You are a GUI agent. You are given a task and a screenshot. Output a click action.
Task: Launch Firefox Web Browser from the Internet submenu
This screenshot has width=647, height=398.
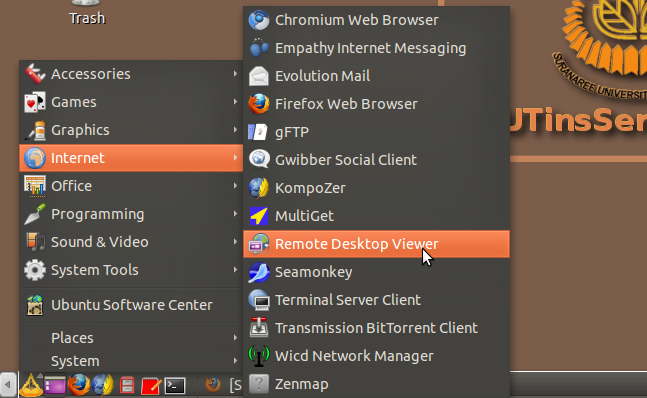pos(376,104)
